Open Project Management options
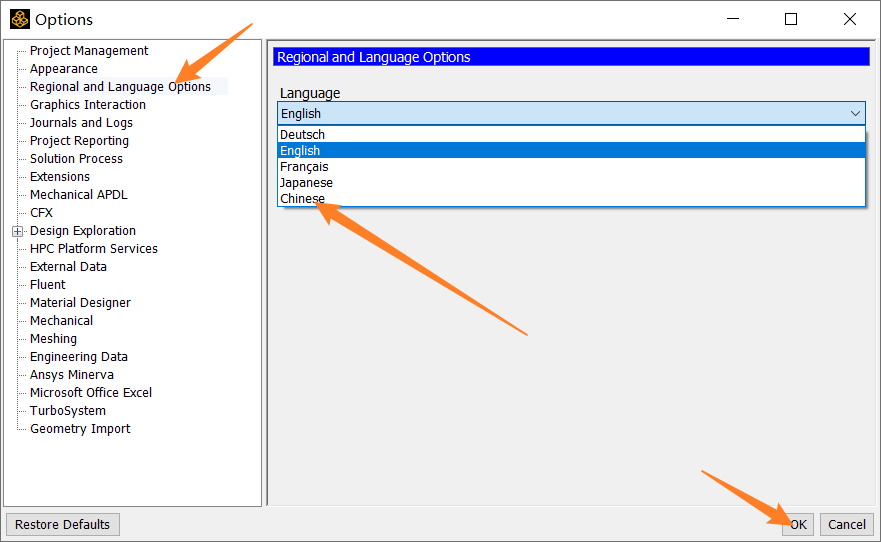Viewport: 881px width, 542px height. (89, 51)
